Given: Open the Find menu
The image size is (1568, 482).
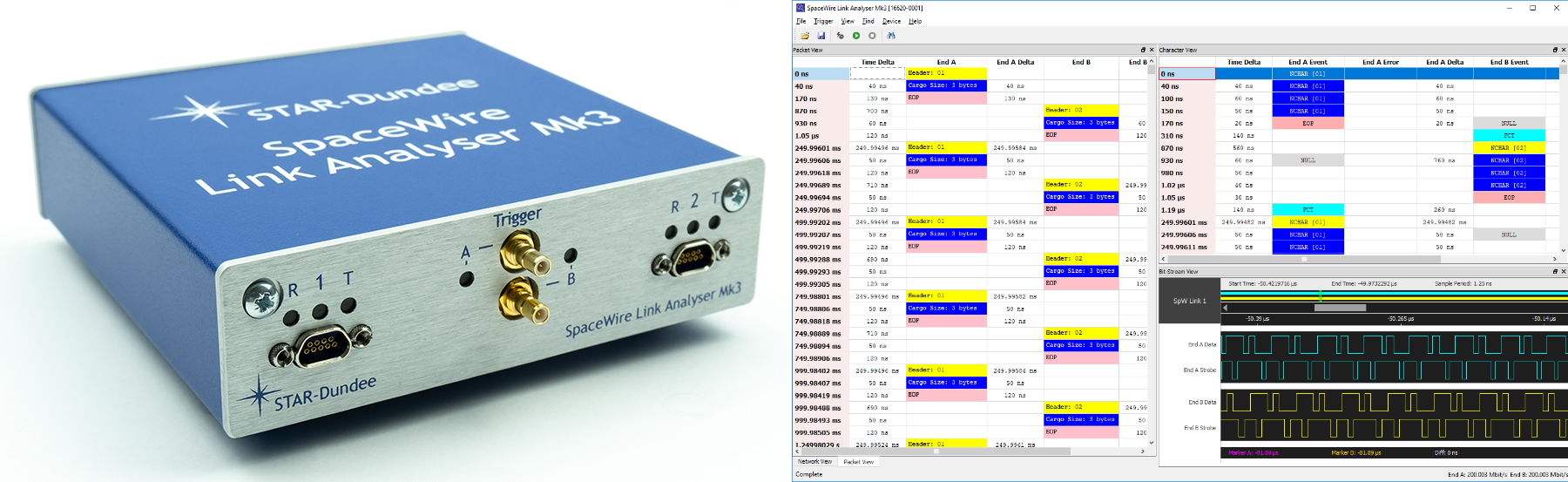Looking at the screenshot, I should click(x=868, y=21).
